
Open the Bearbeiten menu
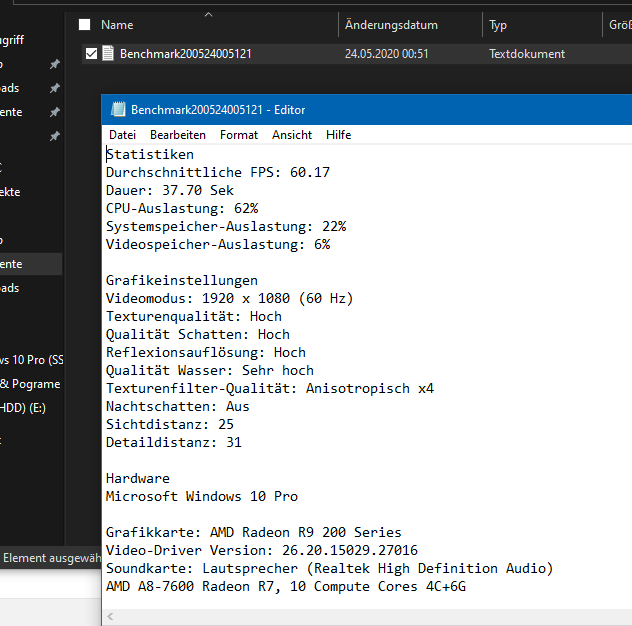178,135
